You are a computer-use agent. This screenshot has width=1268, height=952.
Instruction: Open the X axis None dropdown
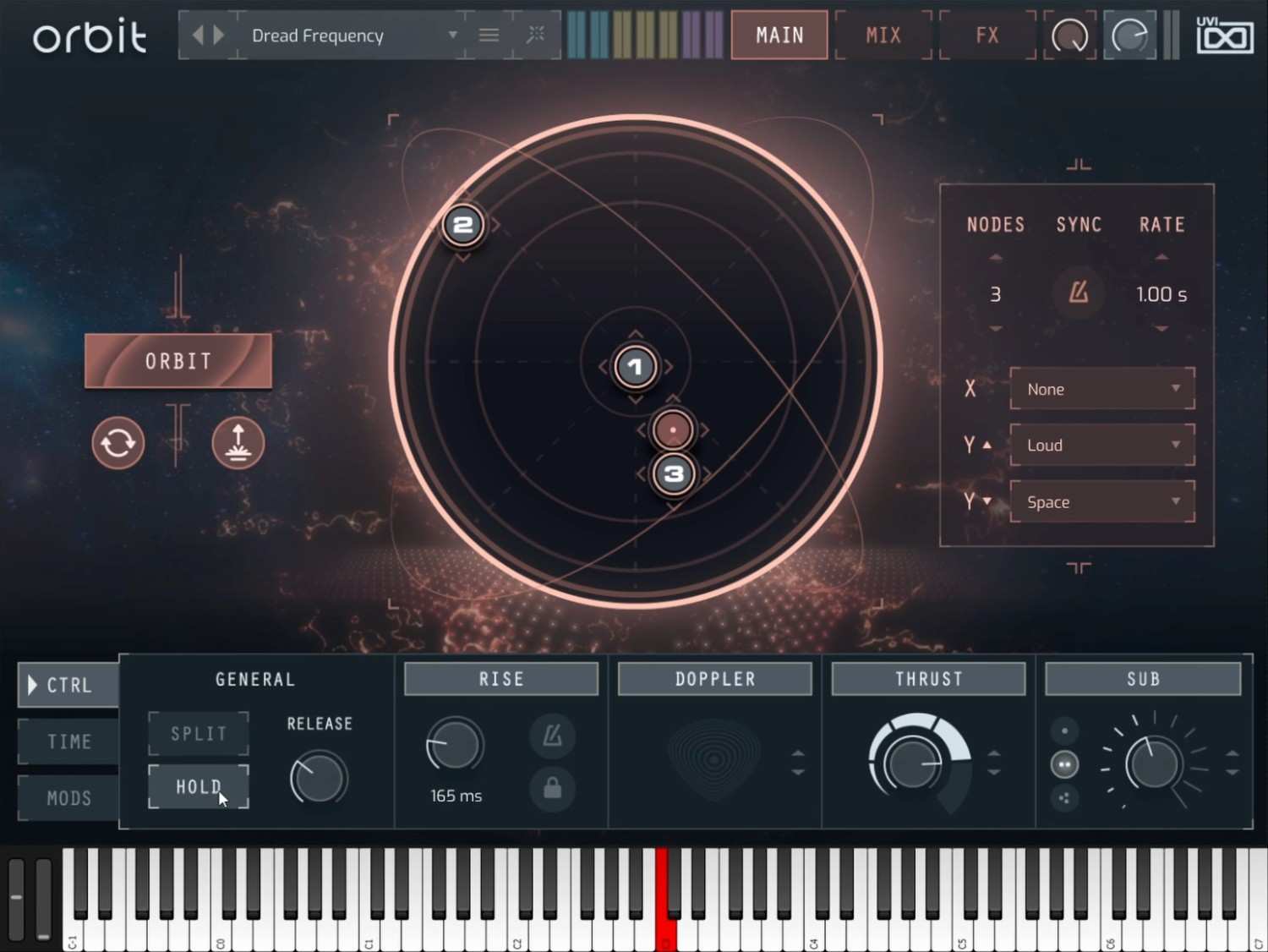[1101, 389]
